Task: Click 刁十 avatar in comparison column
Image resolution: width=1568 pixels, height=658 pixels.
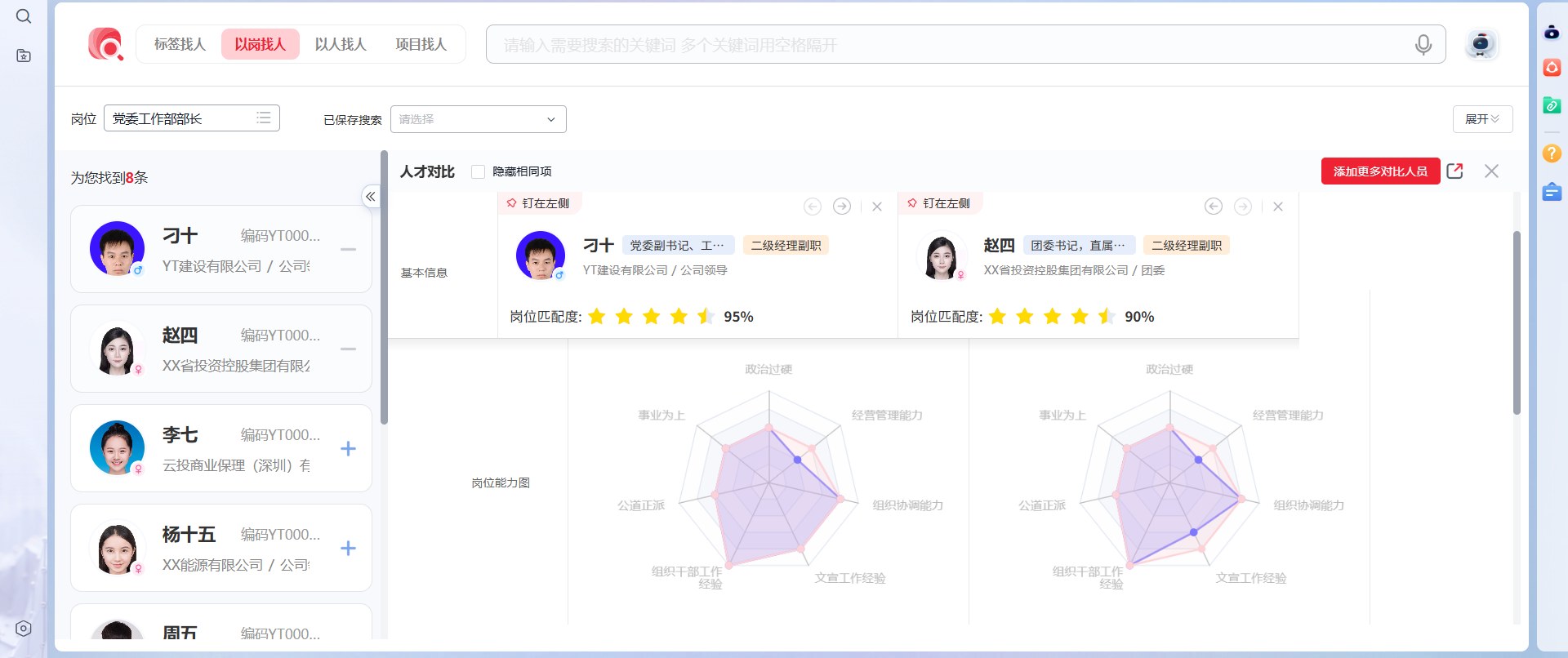Action: click(x=540, y=256)
